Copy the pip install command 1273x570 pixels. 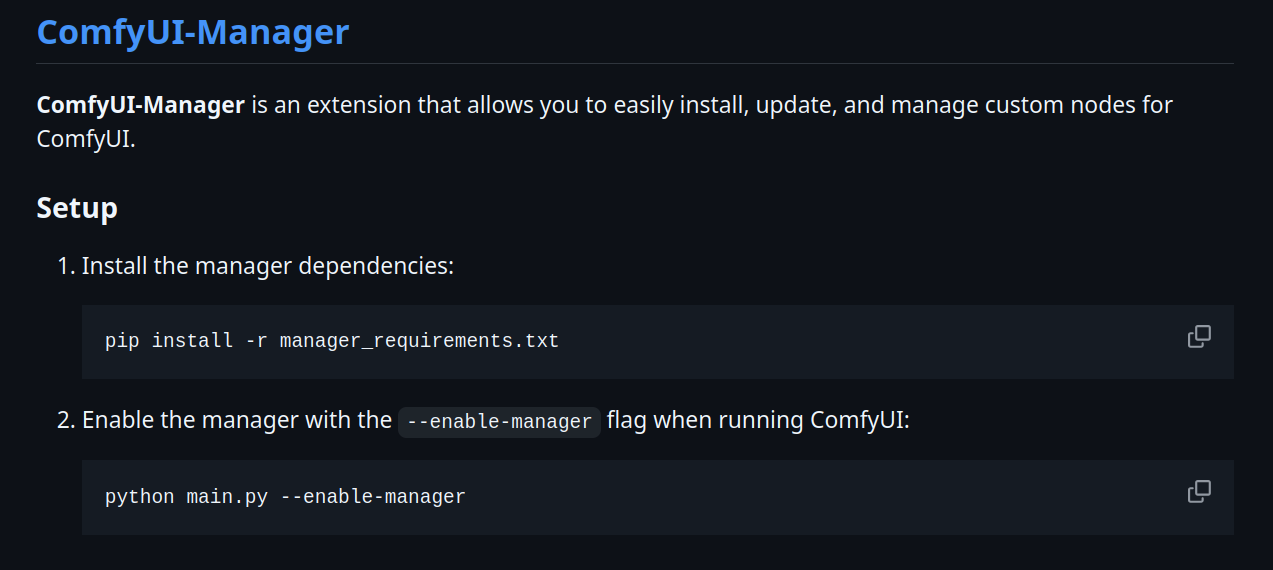pyautogui.click(x=1199, y=337)
